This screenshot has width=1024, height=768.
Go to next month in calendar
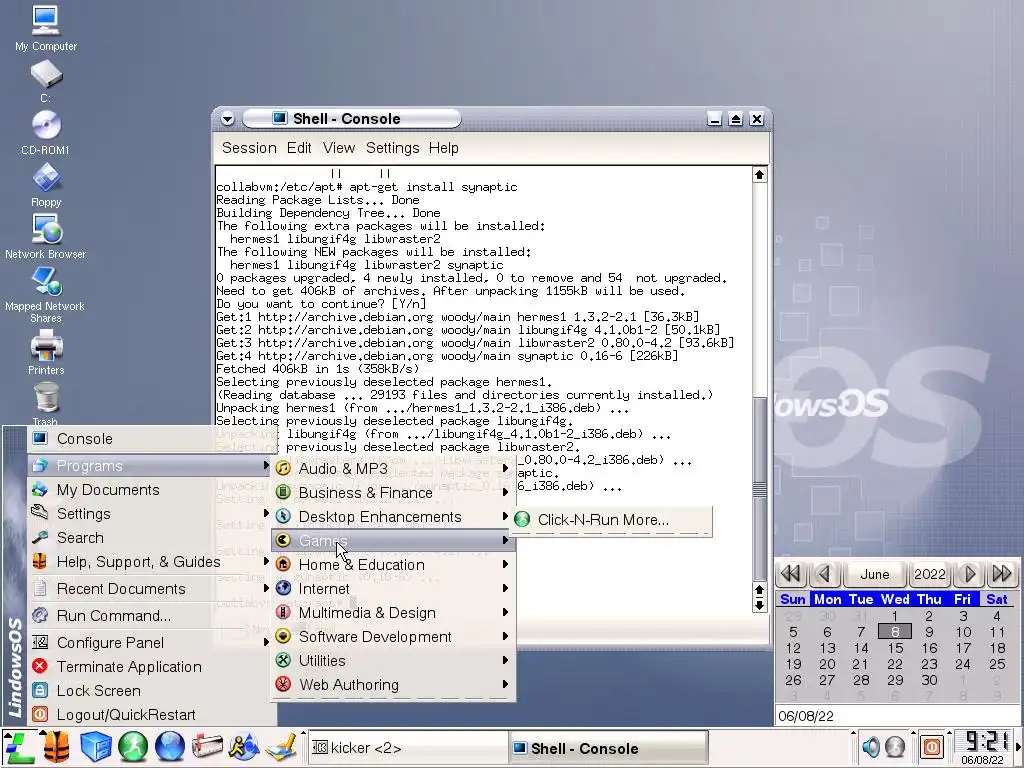[970, 574]
